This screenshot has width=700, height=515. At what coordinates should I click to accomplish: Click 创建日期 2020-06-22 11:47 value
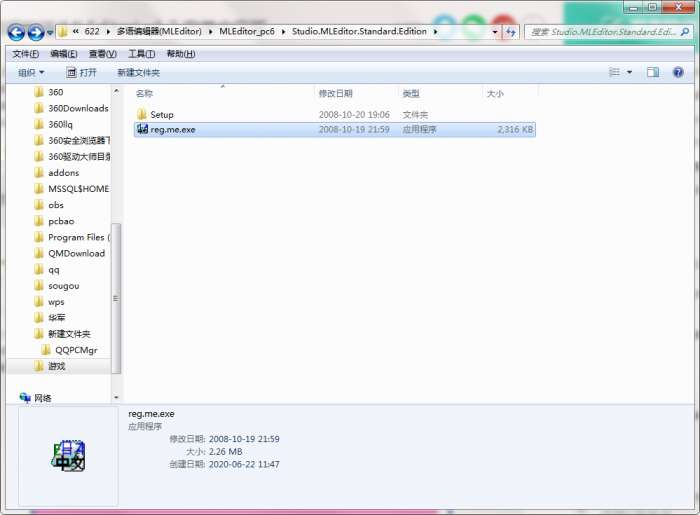(x=244, y=464)
